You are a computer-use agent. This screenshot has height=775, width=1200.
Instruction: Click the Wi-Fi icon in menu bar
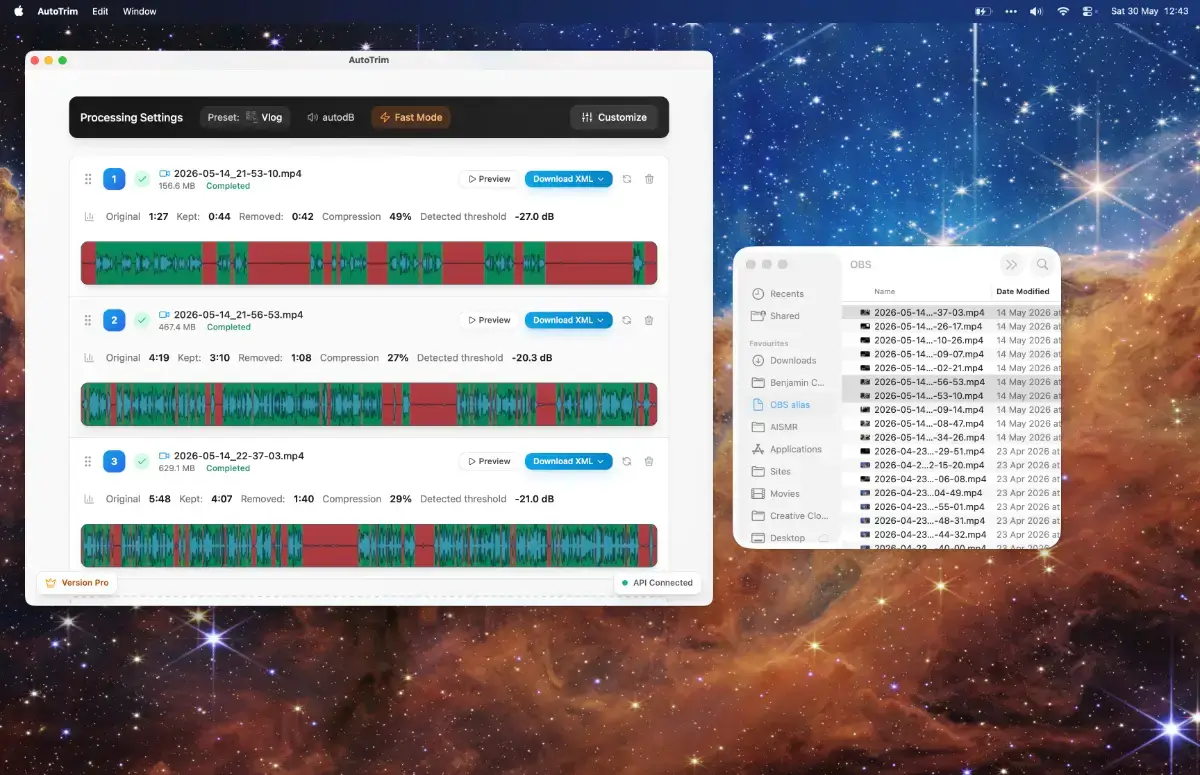(1063, 11)
